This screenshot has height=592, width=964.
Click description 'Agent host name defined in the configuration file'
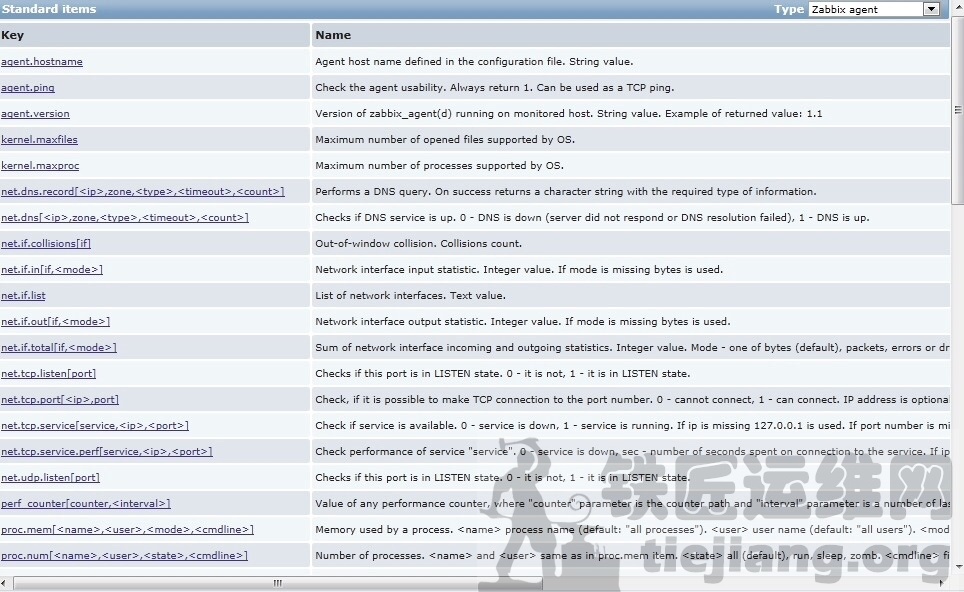(474, 61)
